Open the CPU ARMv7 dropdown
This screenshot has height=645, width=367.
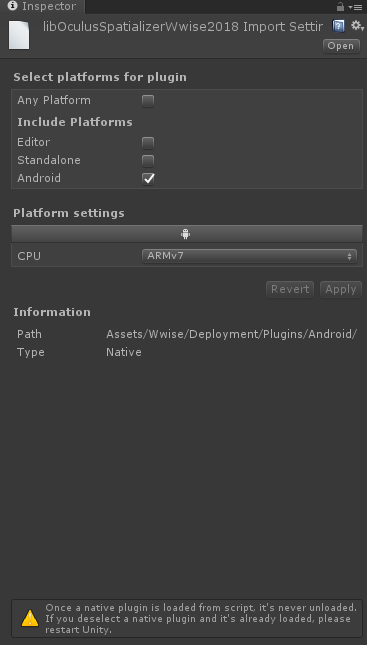tap(249, 256)
